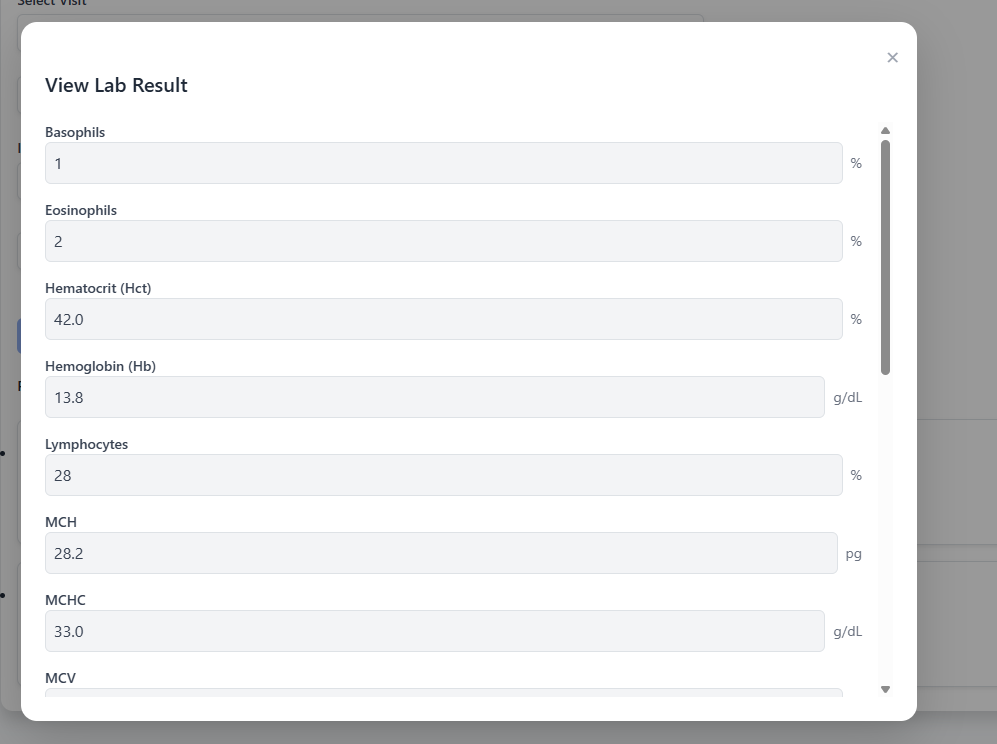Click the % unit beside Eosinophils
Screen dimensions: 997x744
point(856,241)
